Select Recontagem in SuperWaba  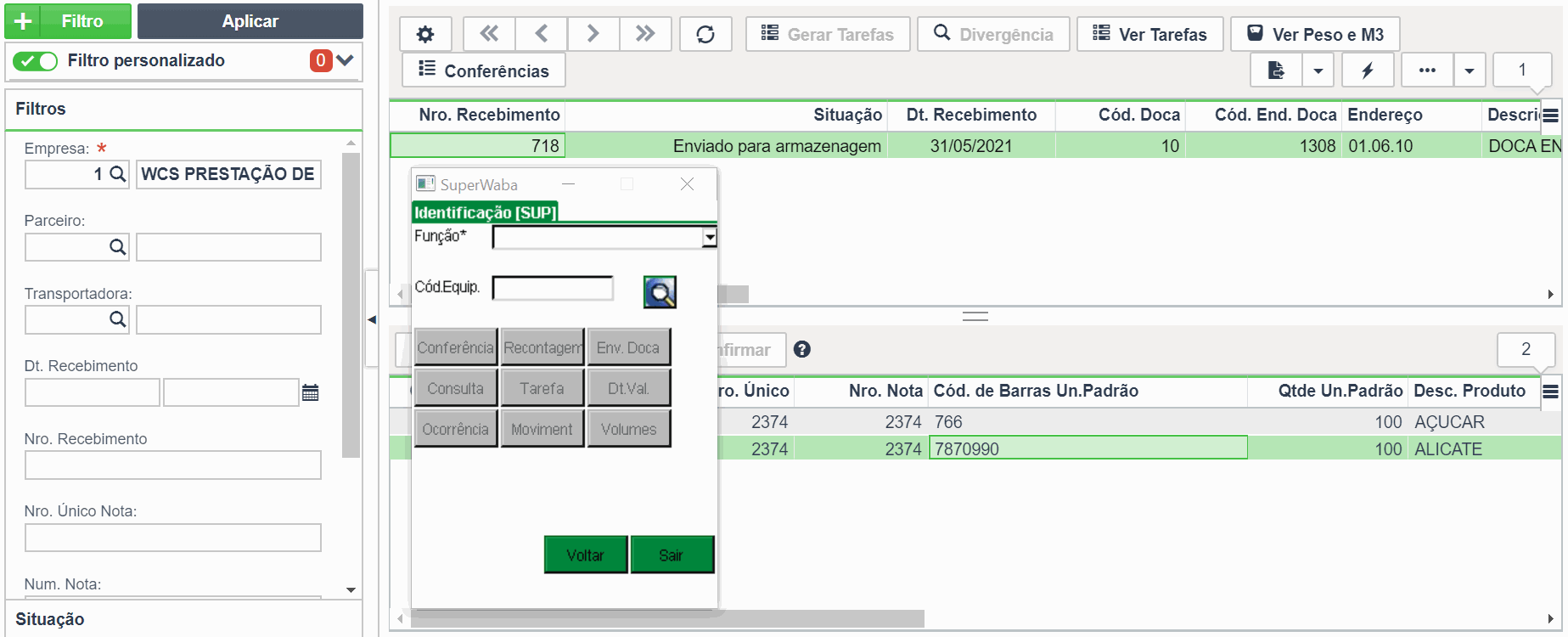[x=542, y=347]
